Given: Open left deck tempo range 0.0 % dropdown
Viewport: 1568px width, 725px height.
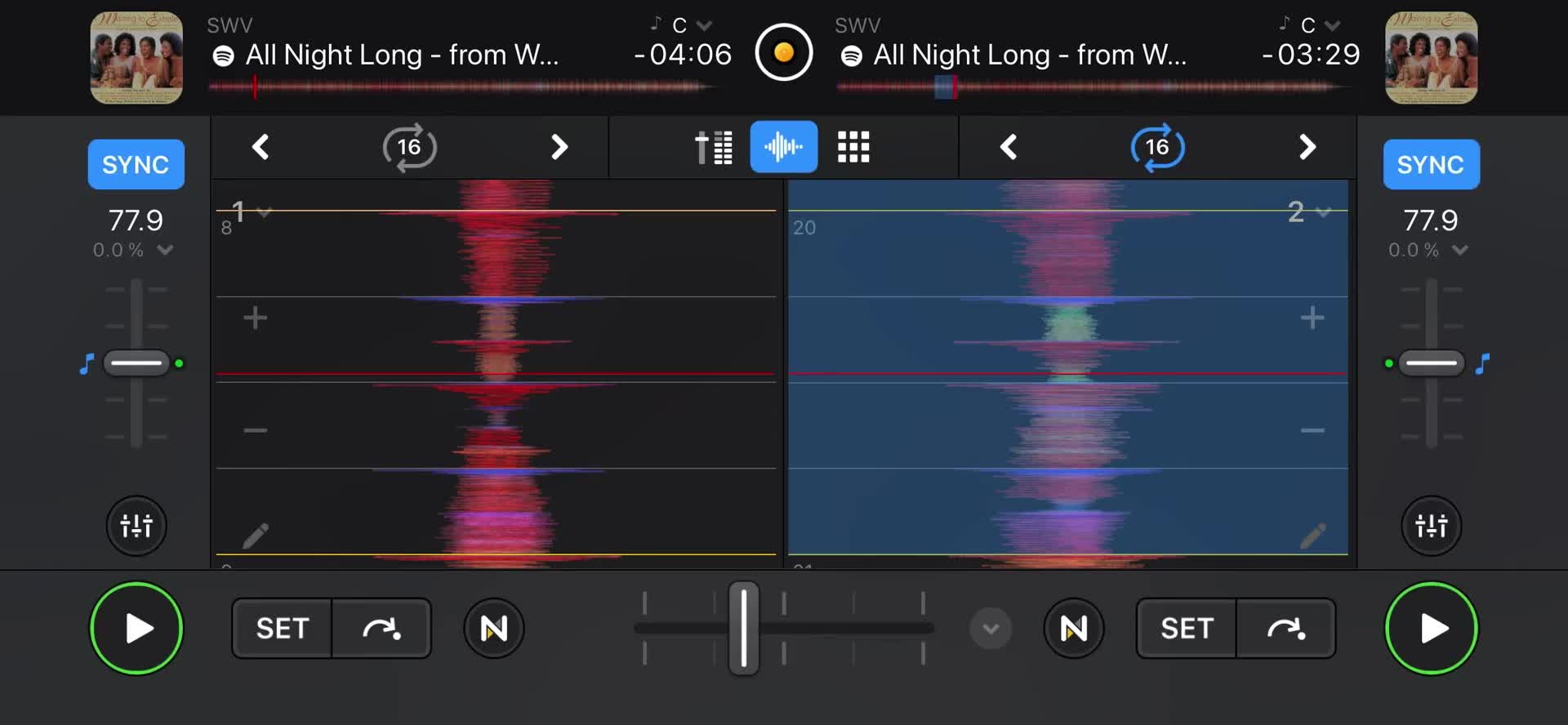Looking at the screenshot, I should [165, 250].
